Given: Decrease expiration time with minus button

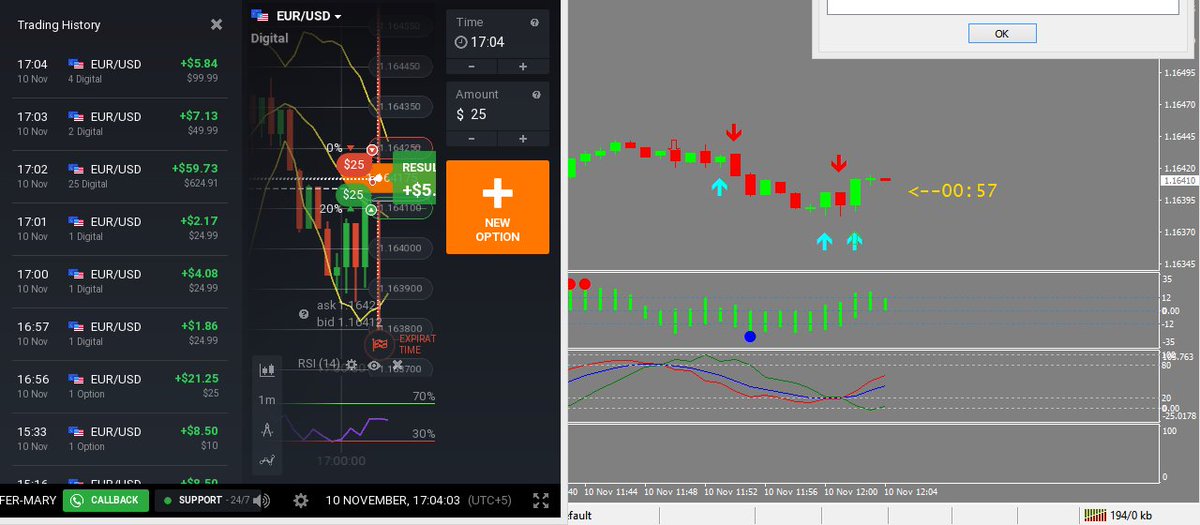Looking at the screenshot, I should (471, 66).
